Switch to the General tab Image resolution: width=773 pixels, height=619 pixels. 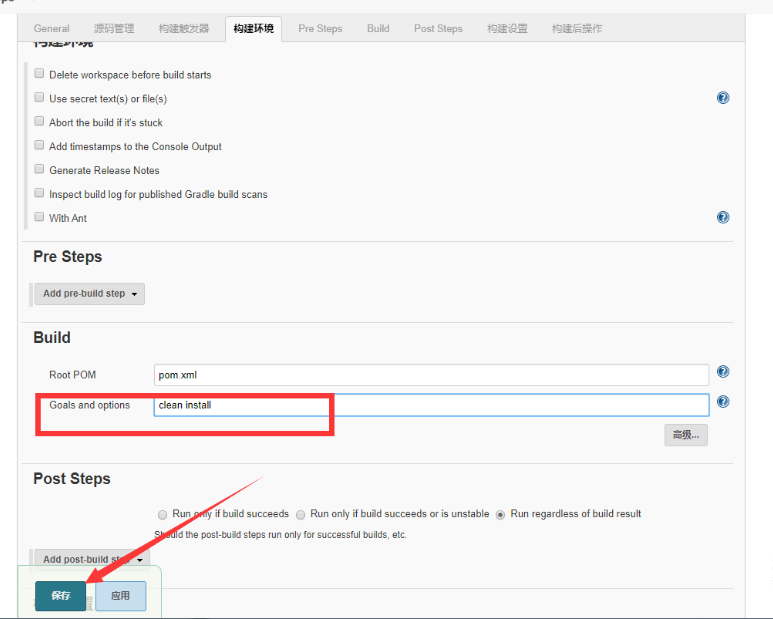click(51, 29)
